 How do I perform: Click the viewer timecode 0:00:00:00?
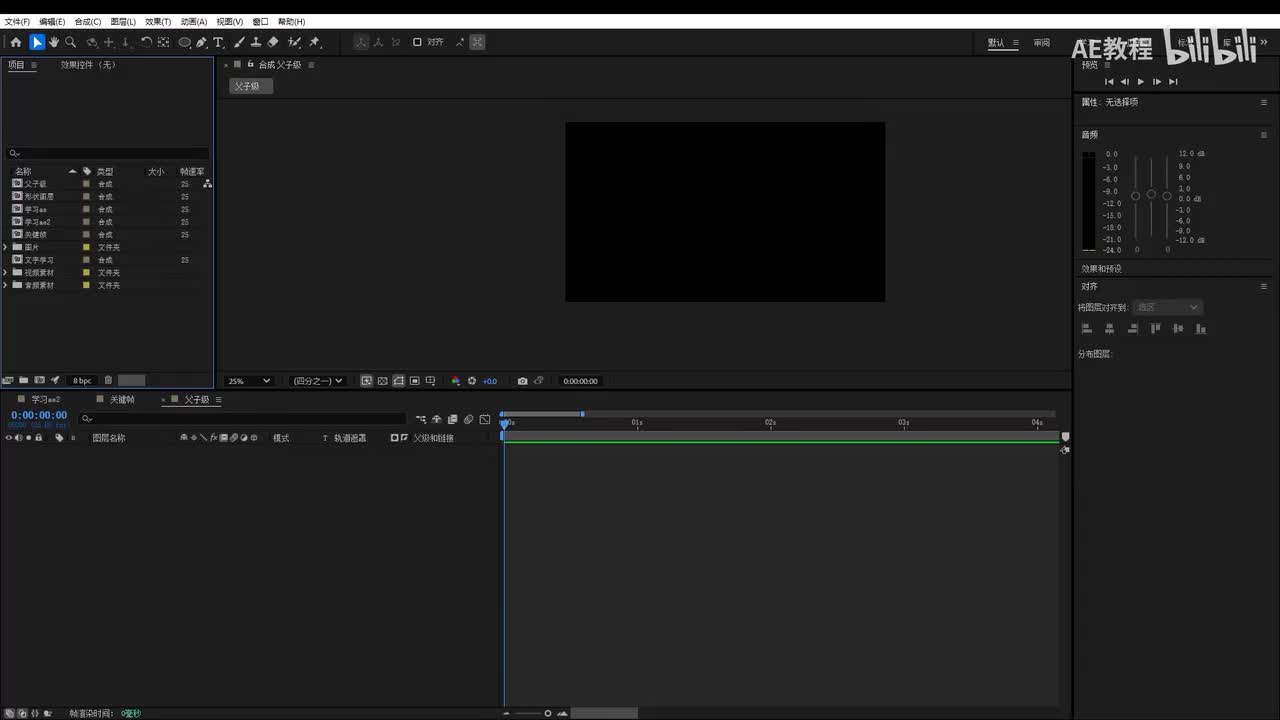[x=580, y=381]
